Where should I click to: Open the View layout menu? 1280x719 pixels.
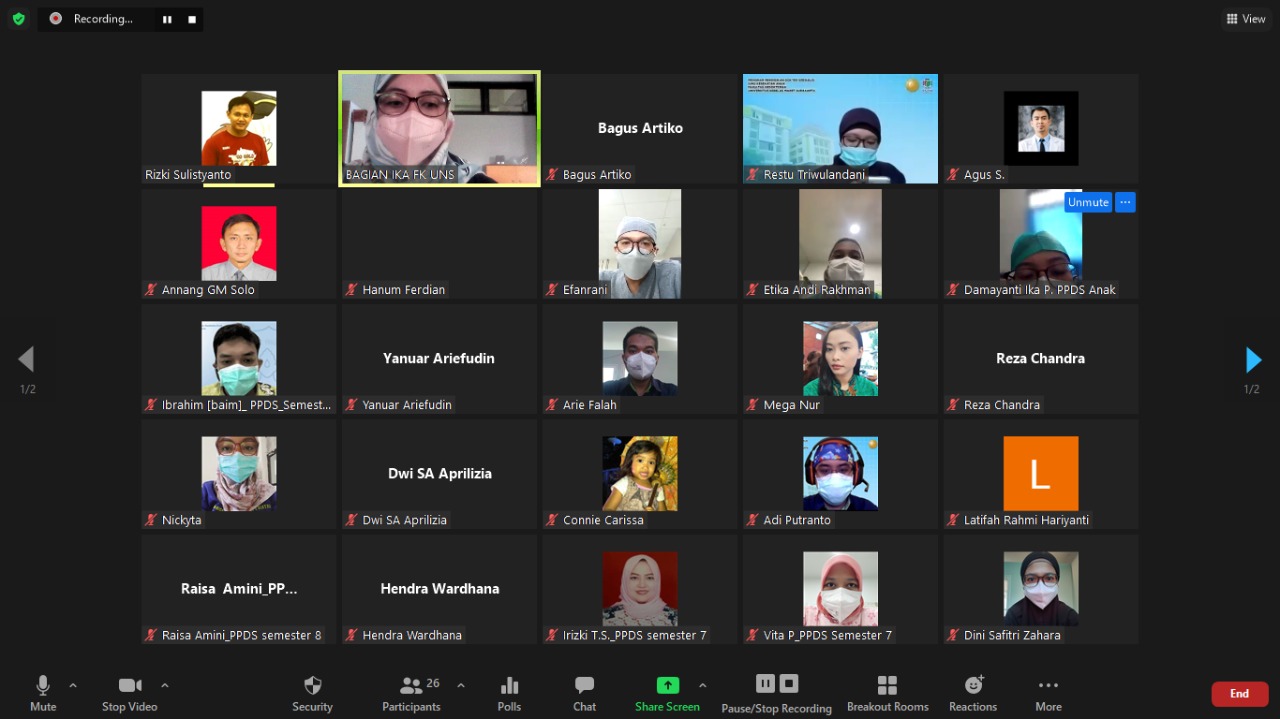click(1246, 18)
